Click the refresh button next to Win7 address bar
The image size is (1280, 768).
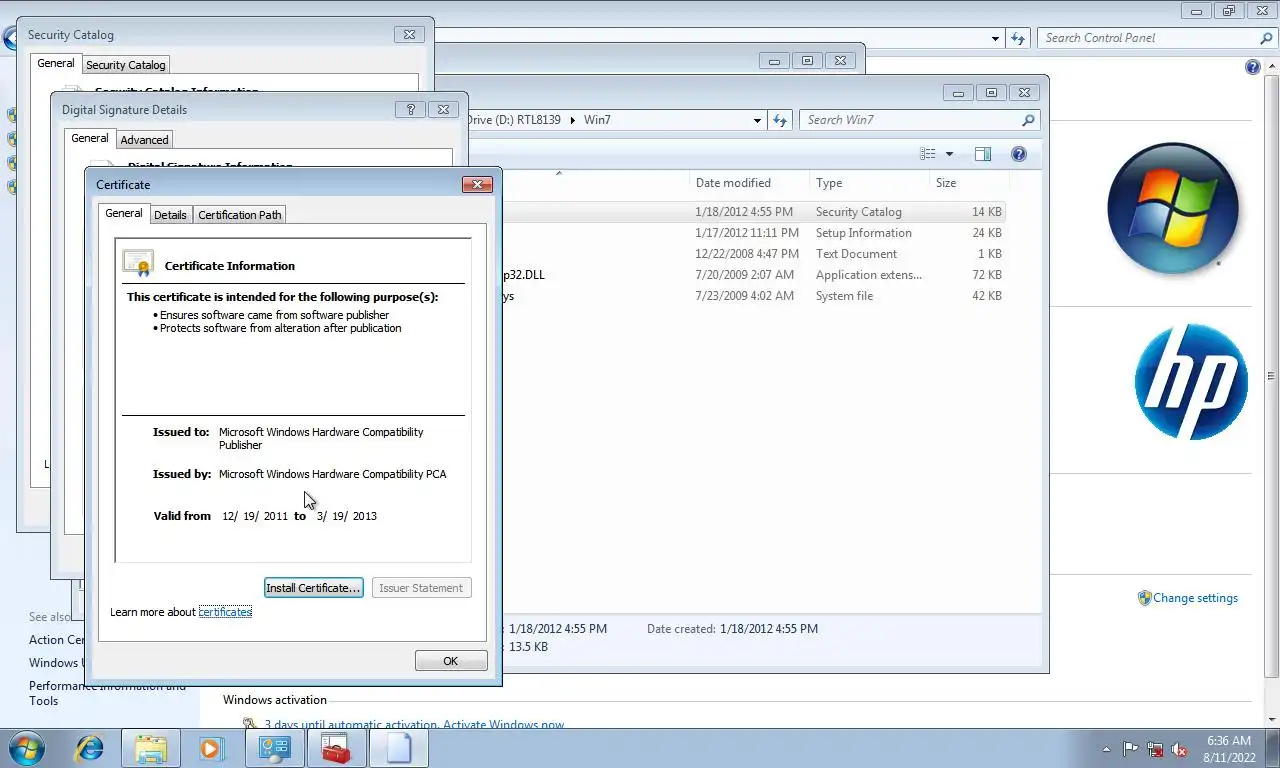point(780,120)
